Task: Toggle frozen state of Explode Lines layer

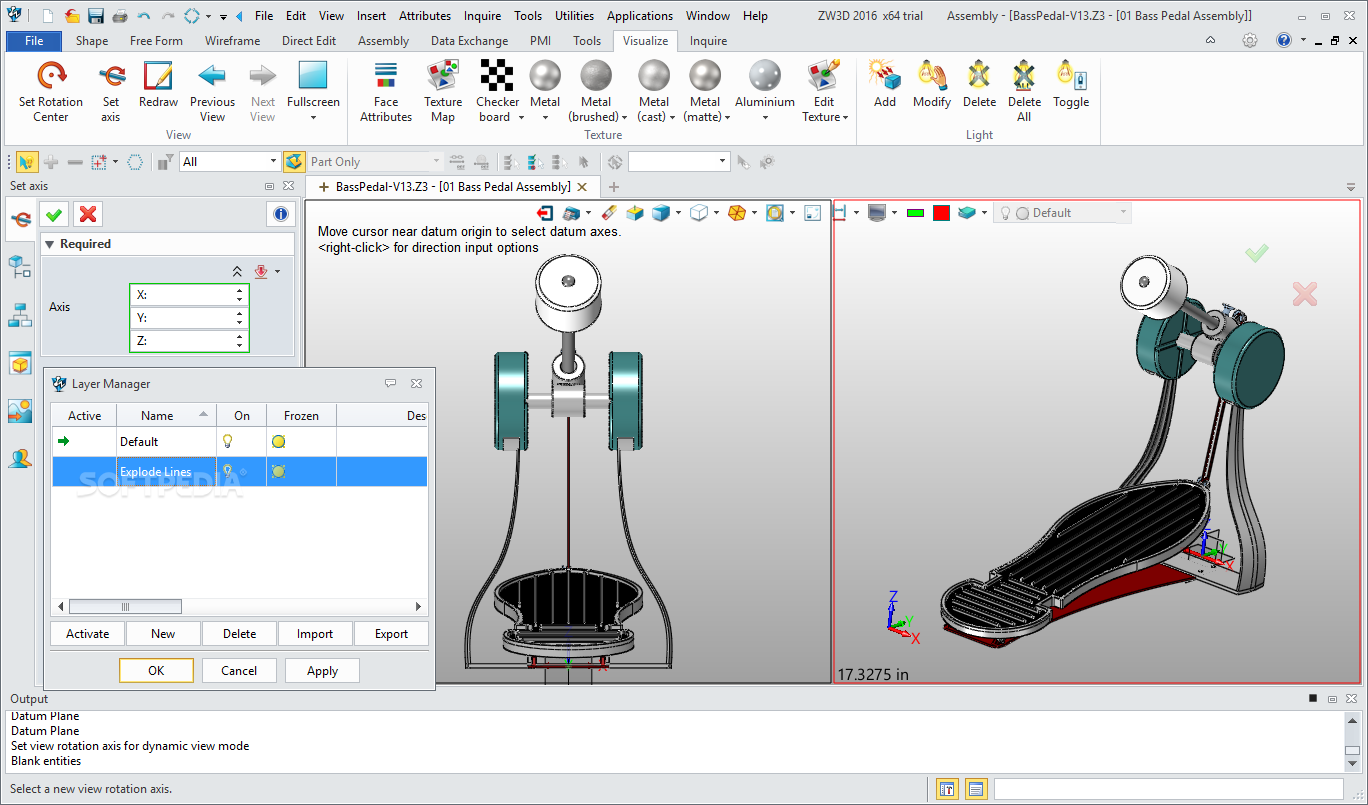Action: click(278, 472)
